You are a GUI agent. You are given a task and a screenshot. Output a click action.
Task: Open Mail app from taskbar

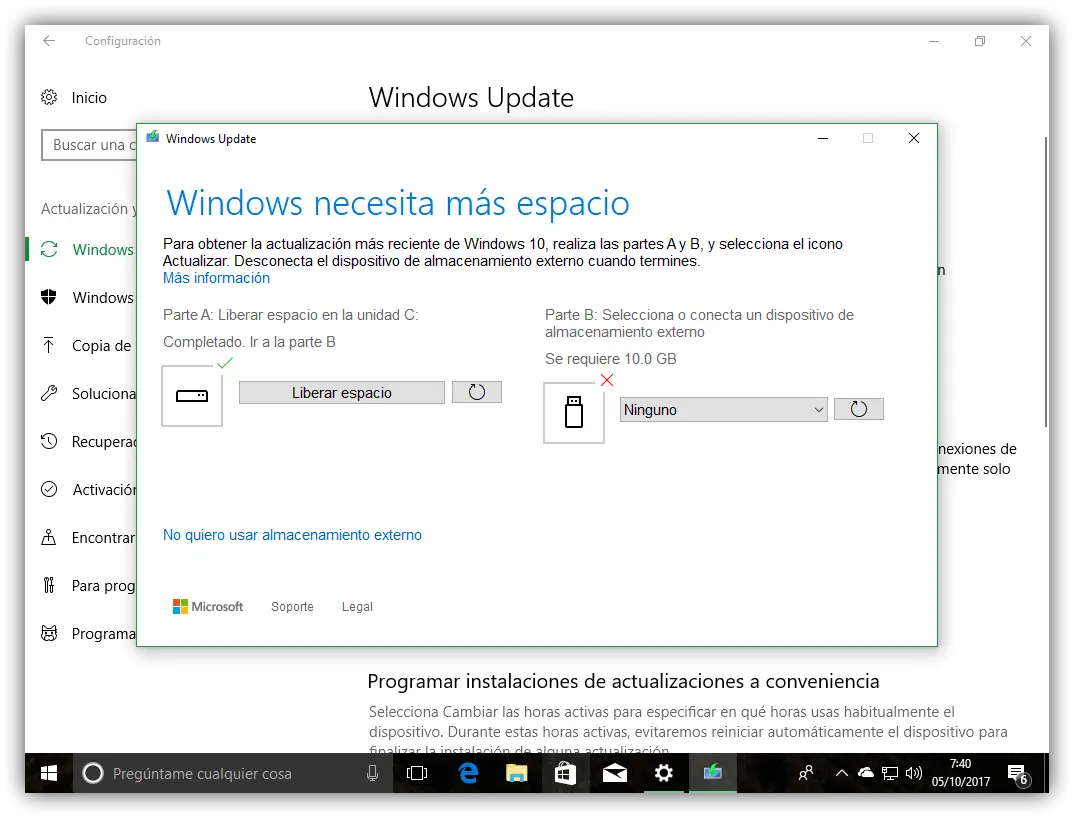click(x=614, y=773)
